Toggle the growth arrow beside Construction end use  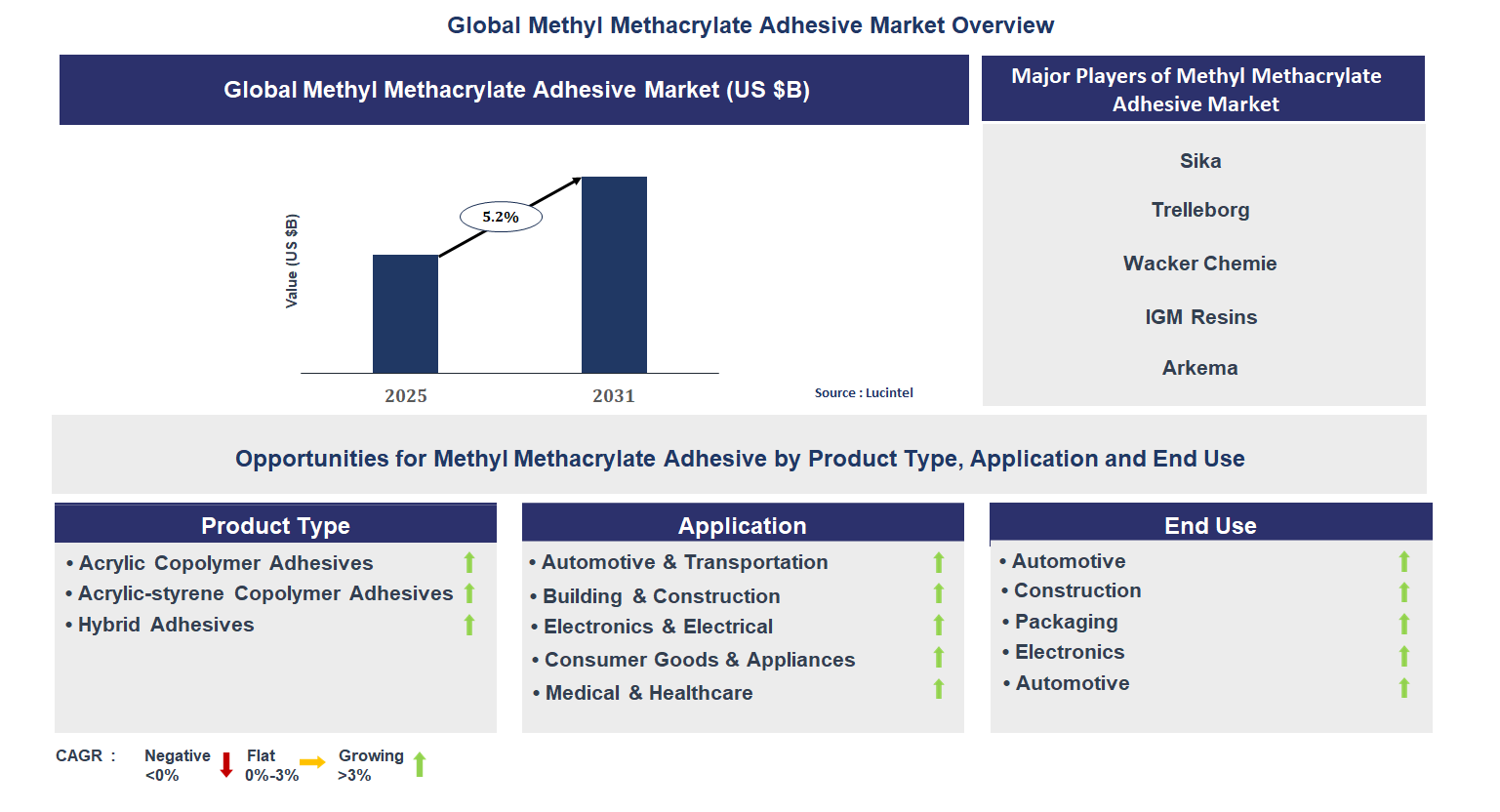(1403, 590)
